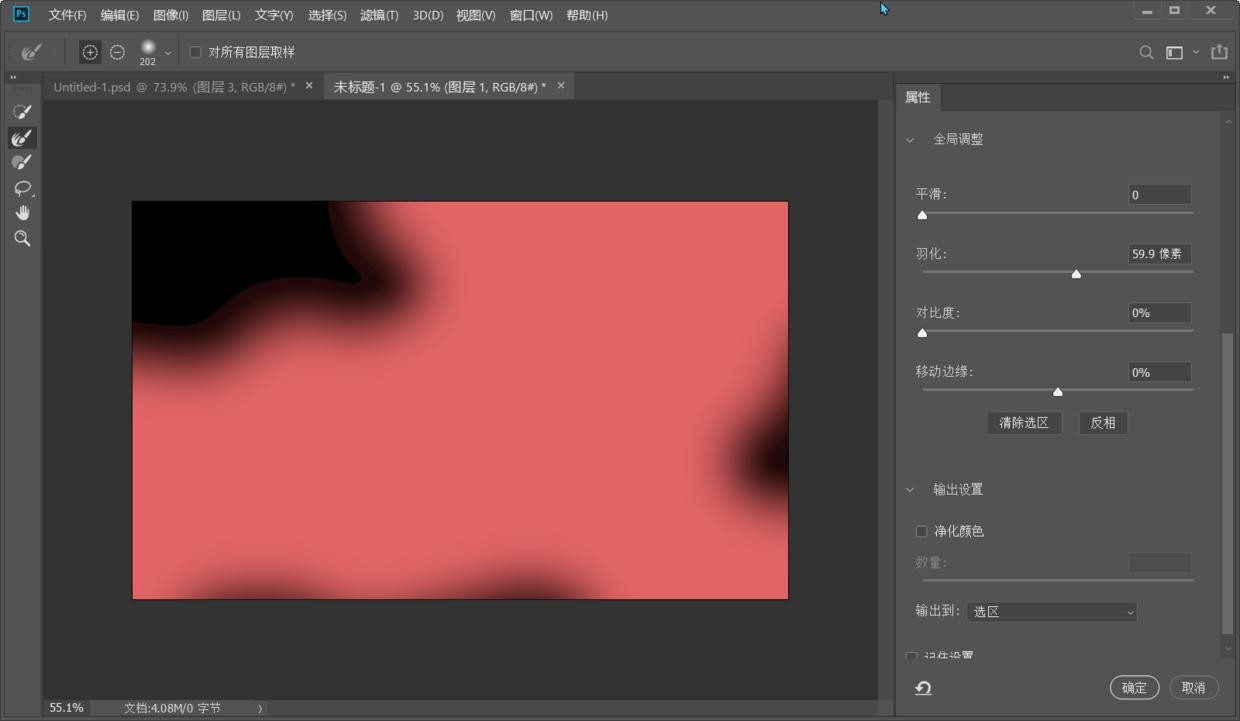Select the Quick Selection tool
The width and height of the screenshot is (1240, 721).
(x=22, y=112)
